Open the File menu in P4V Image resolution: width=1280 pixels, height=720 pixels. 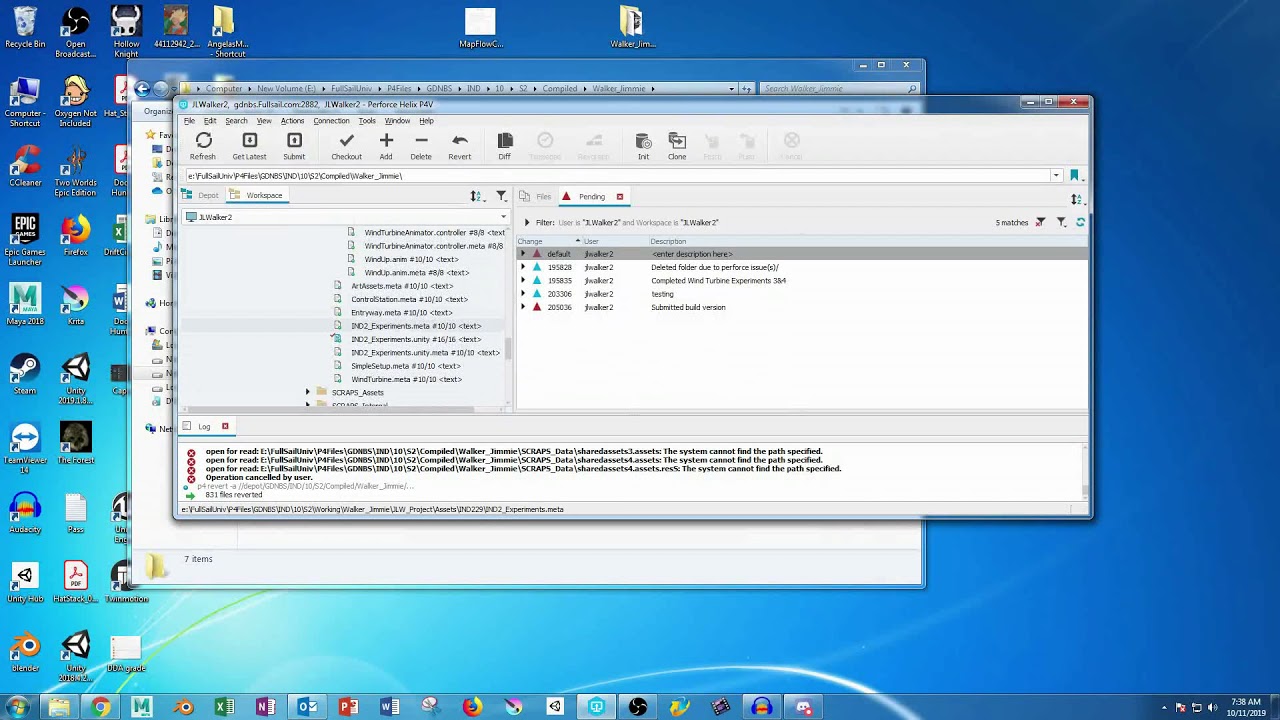coord(189,121)
